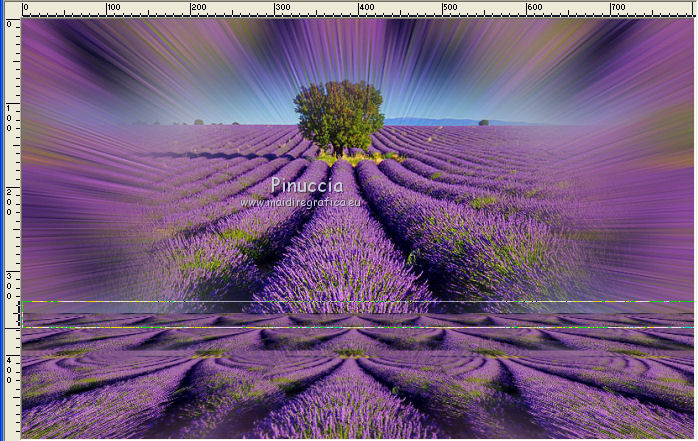Click the ruler origin corner box
Image resolution: width=698 pixels, height=441 pixels.
coord(12,9)
